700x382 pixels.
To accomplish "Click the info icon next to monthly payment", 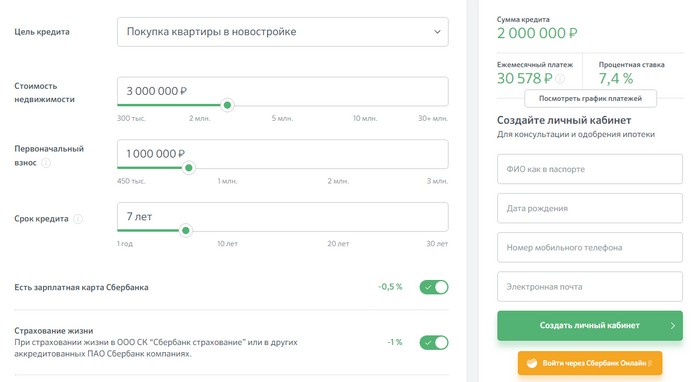I will pos(560,79).
